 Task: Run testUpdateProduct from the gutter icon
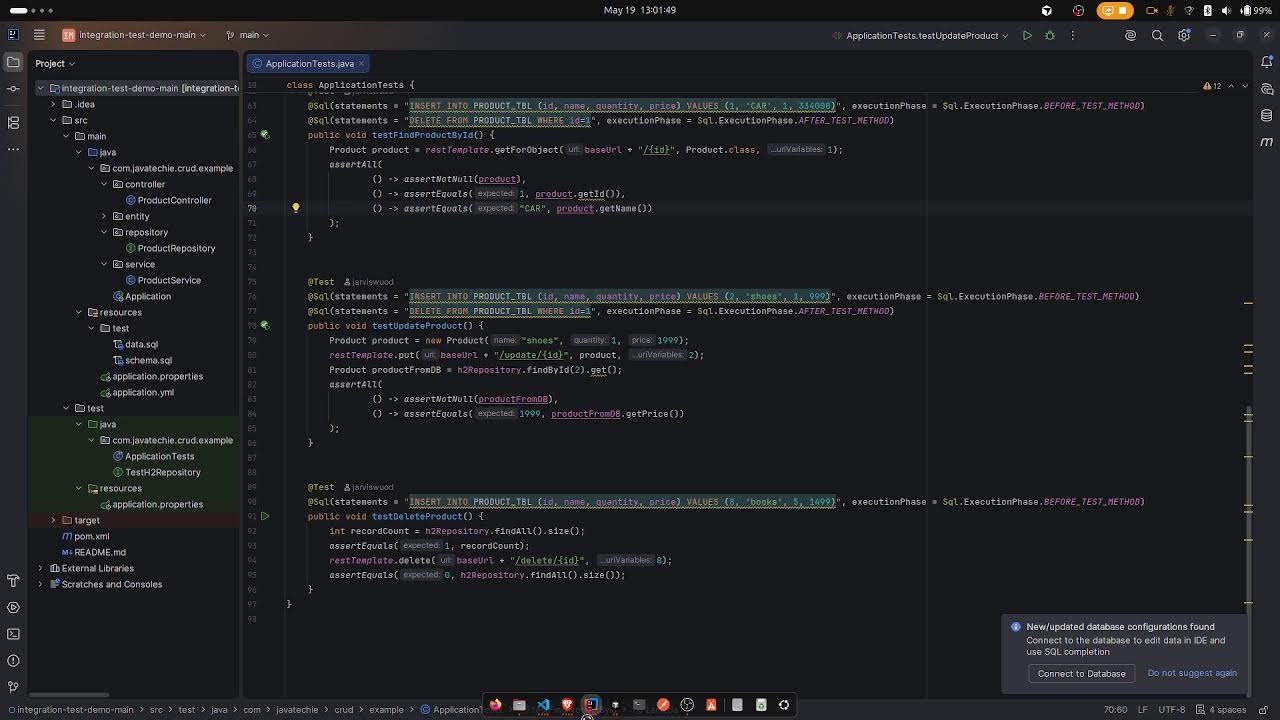(265, 326)
